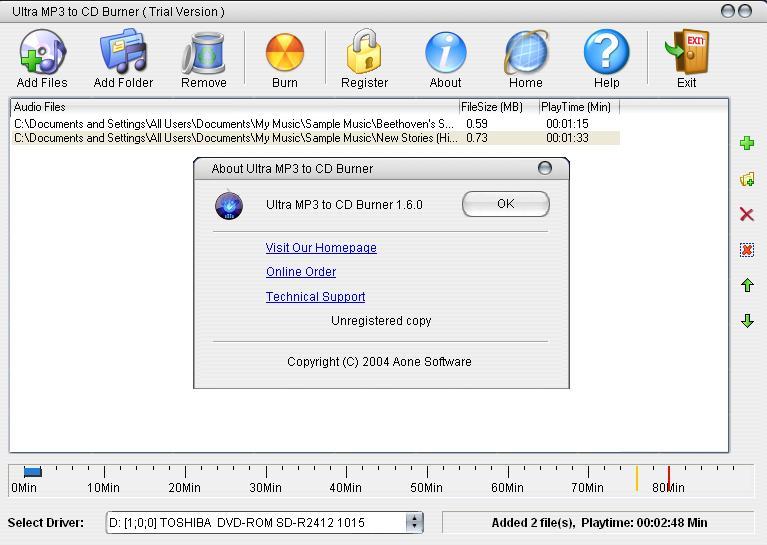
Task: Open the Online Order link
Action: point(301,272)
